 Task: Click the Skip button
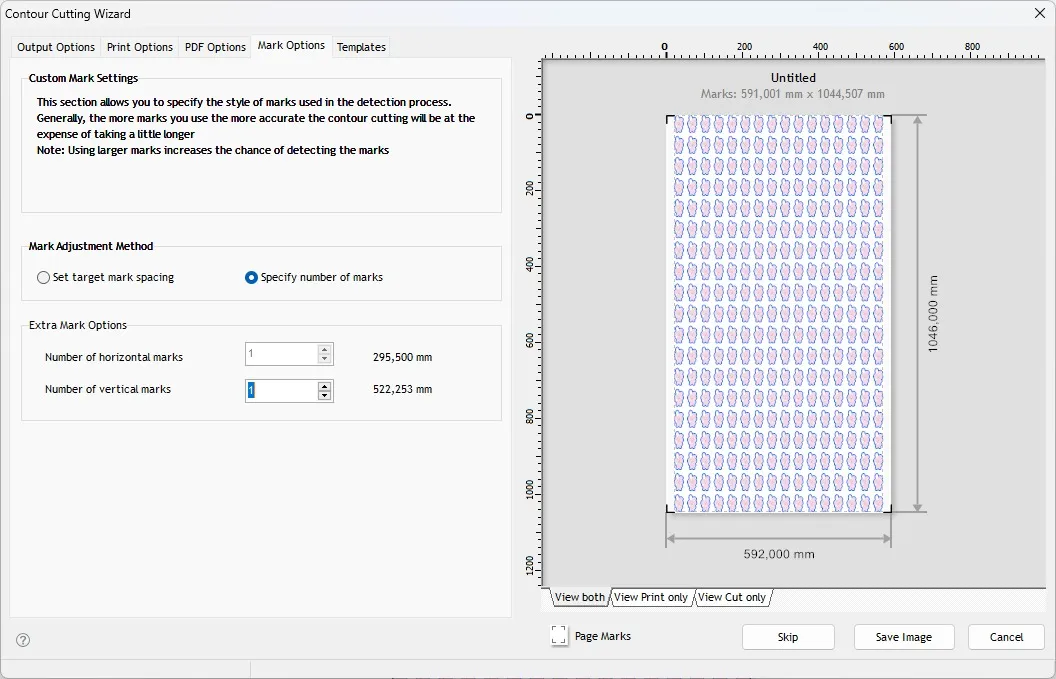point(788,637)
